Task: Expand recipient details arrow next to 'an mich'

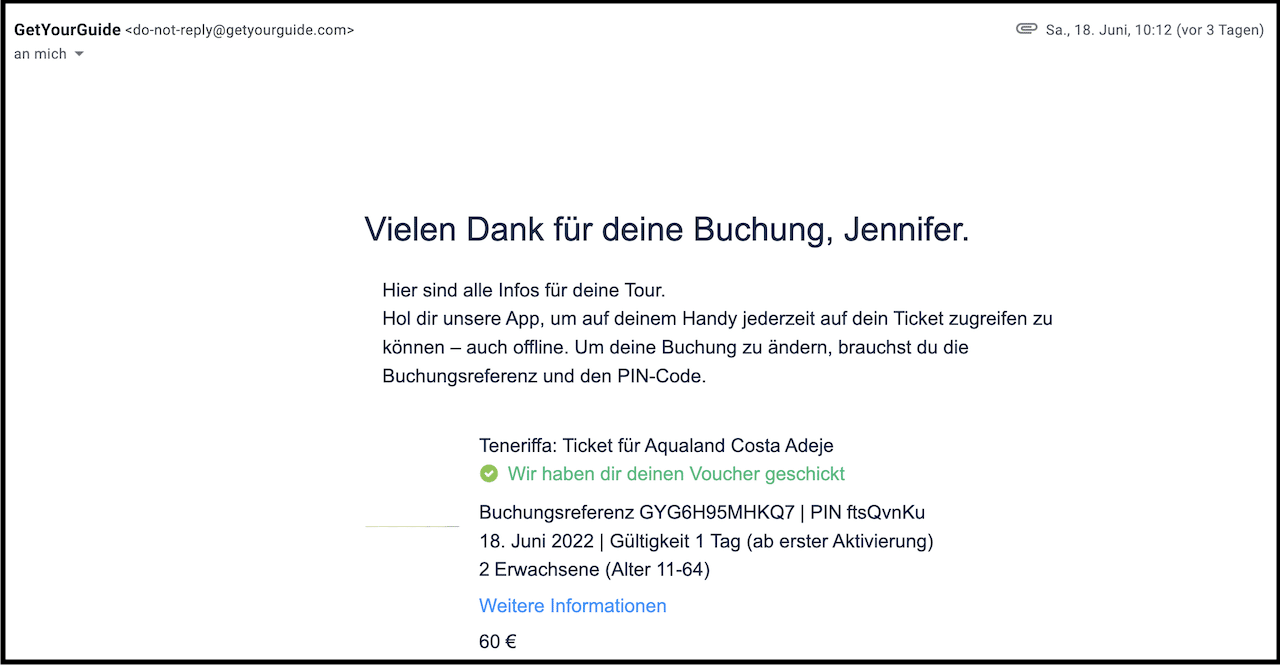Action: (79, 54)
